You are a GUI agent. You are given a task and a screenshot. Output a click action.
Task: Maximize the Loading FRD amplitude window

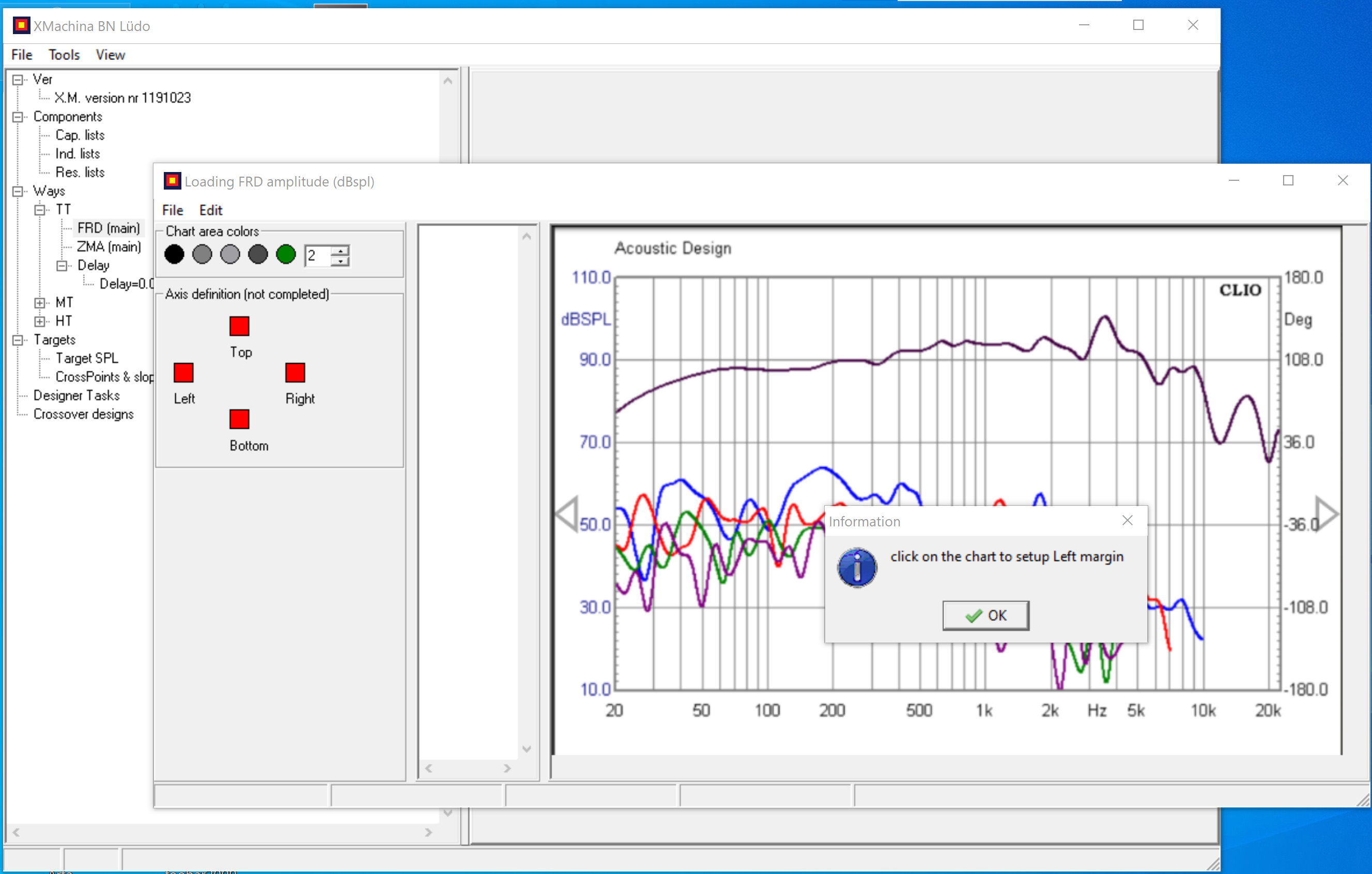(x=1288, y=180)
